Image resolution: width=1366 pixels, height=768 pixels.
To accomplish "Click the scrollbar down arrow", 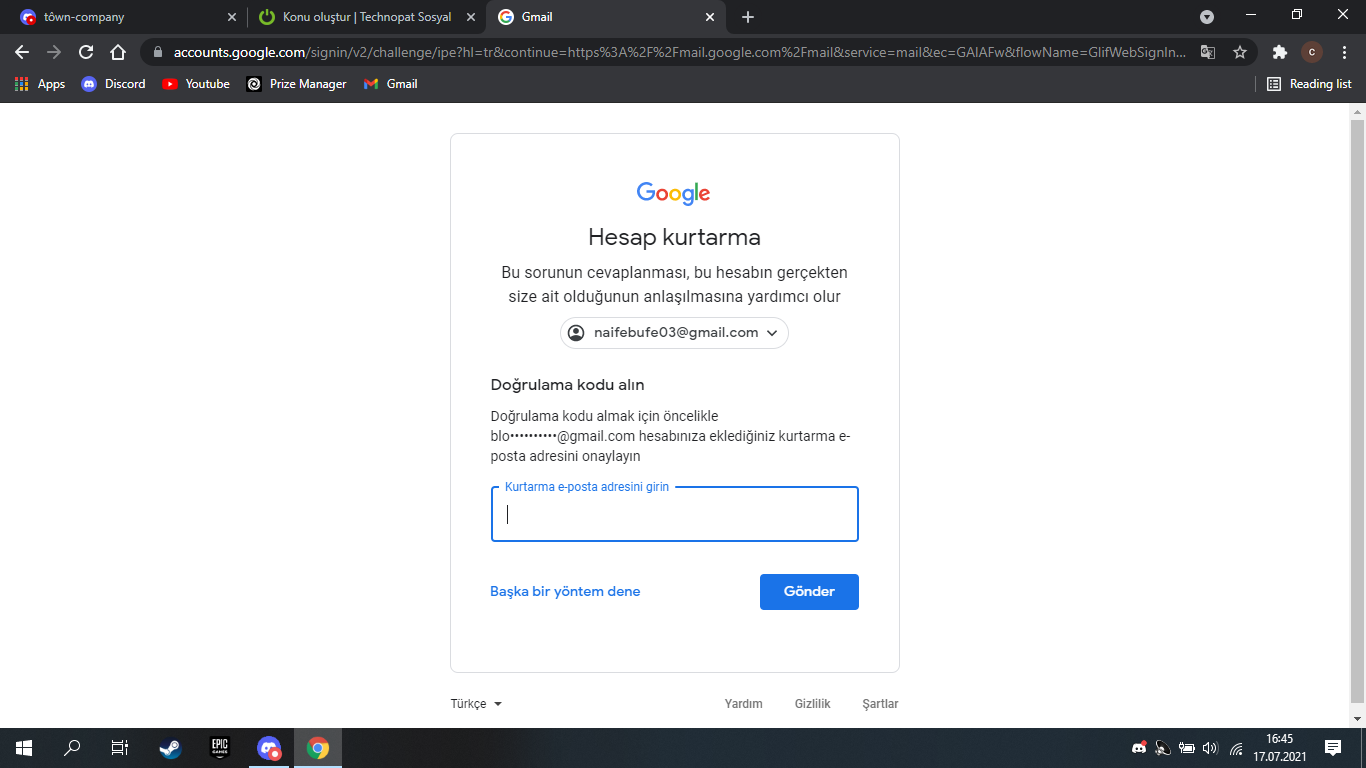I will point(1357,719).
